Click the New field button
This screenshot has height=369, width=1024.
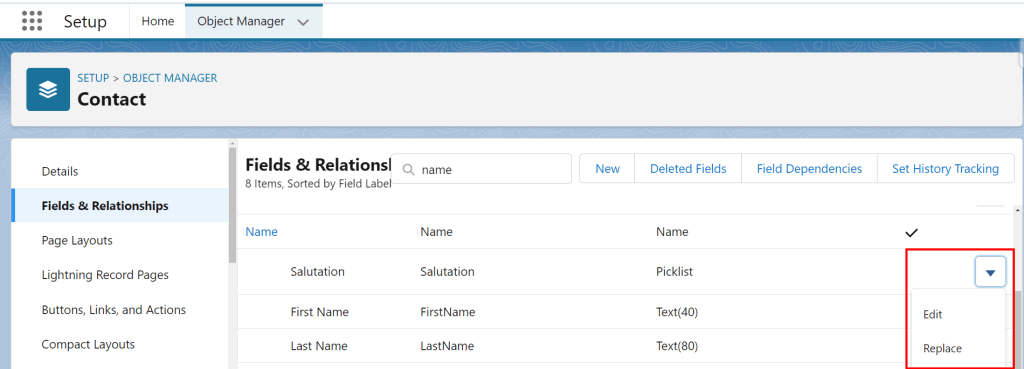pos(607,169)
